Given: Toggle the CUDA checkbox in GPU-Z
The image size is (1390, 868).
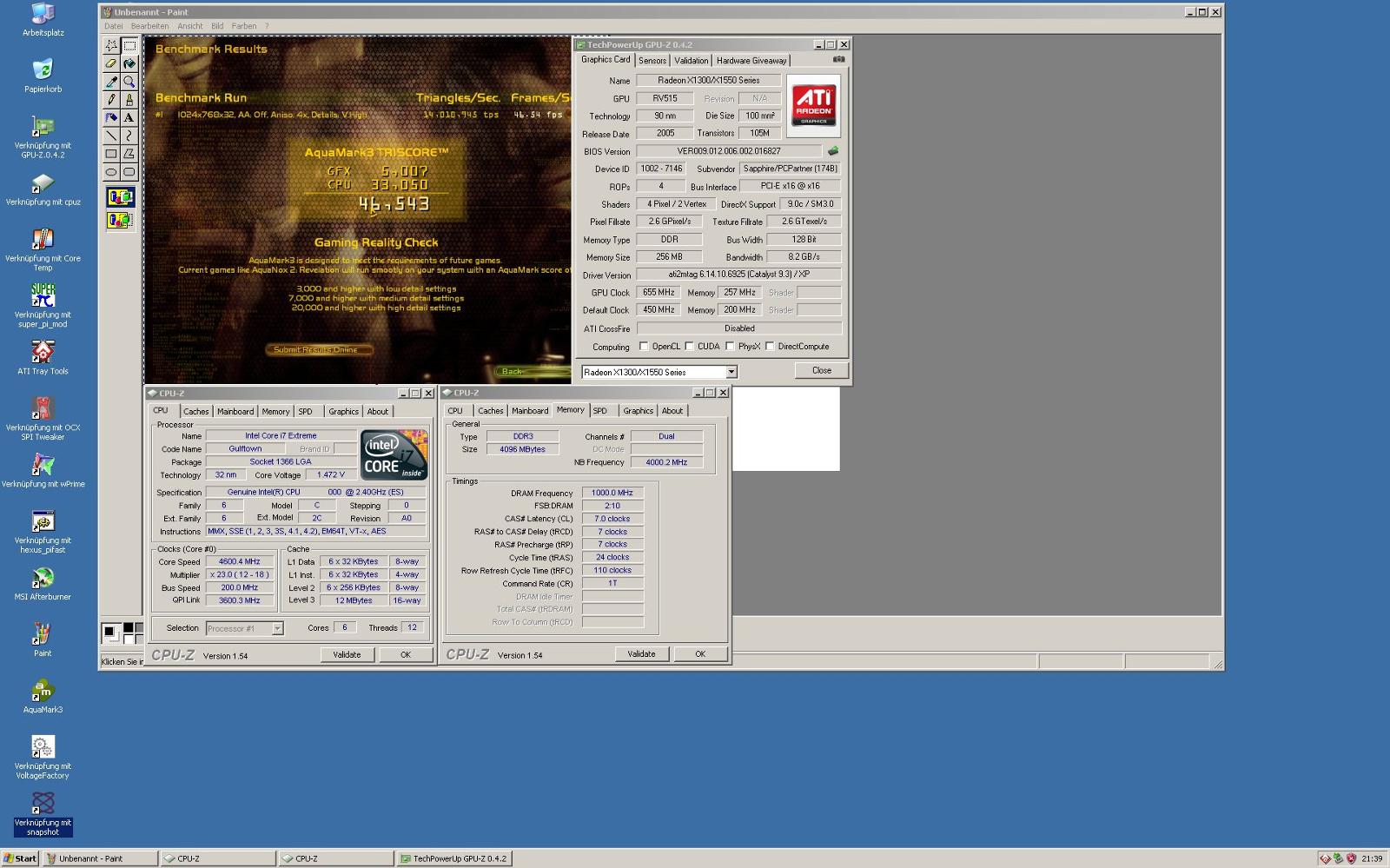Looking at the screenshot, I should click(x=689, y=346).
